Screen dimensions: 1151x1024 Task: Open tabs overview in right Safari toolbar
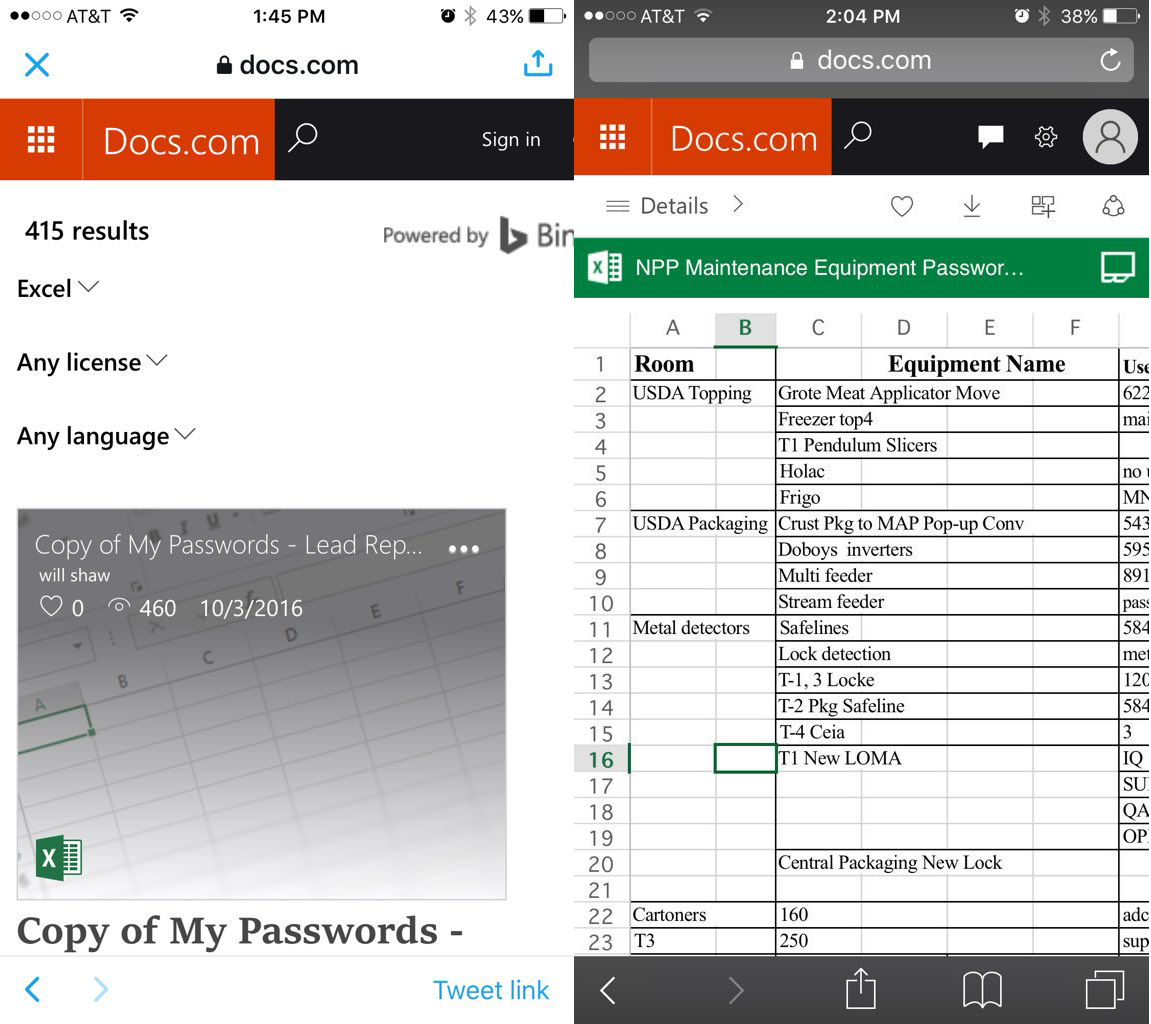[1105, 989]
